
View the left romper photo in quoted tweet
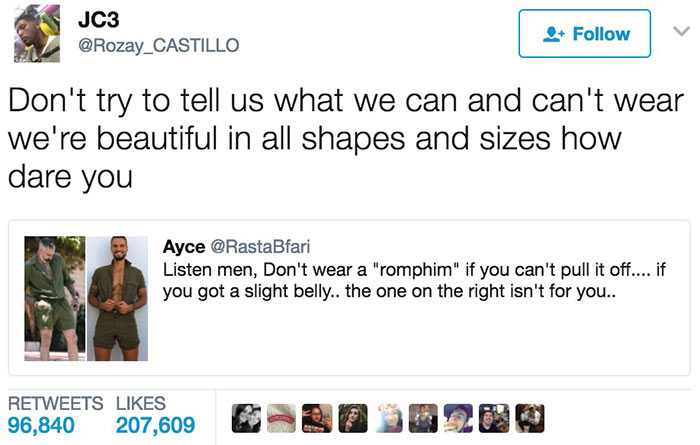pos(54,296)
